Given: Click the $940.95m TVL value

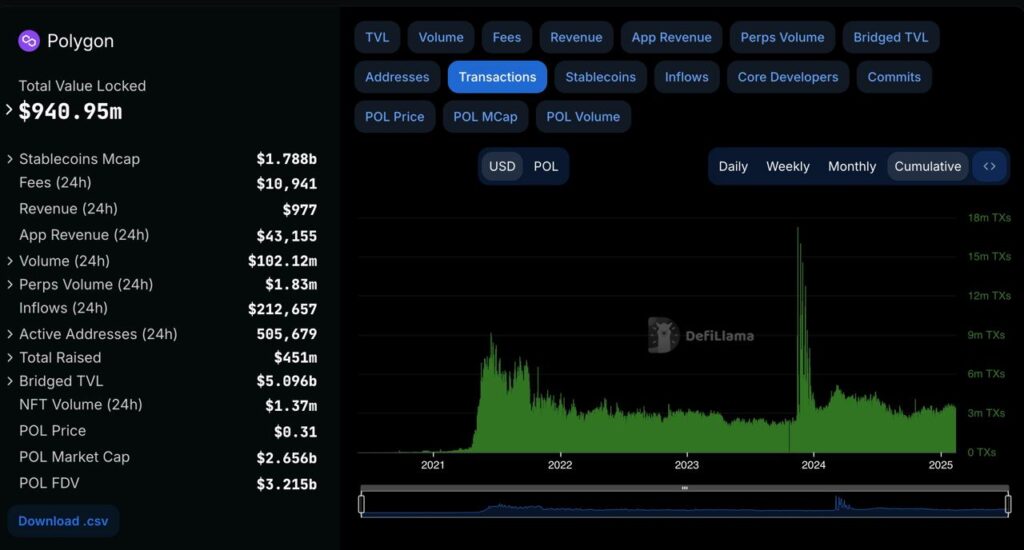Looking at the screenshot, I should (70, 111).
